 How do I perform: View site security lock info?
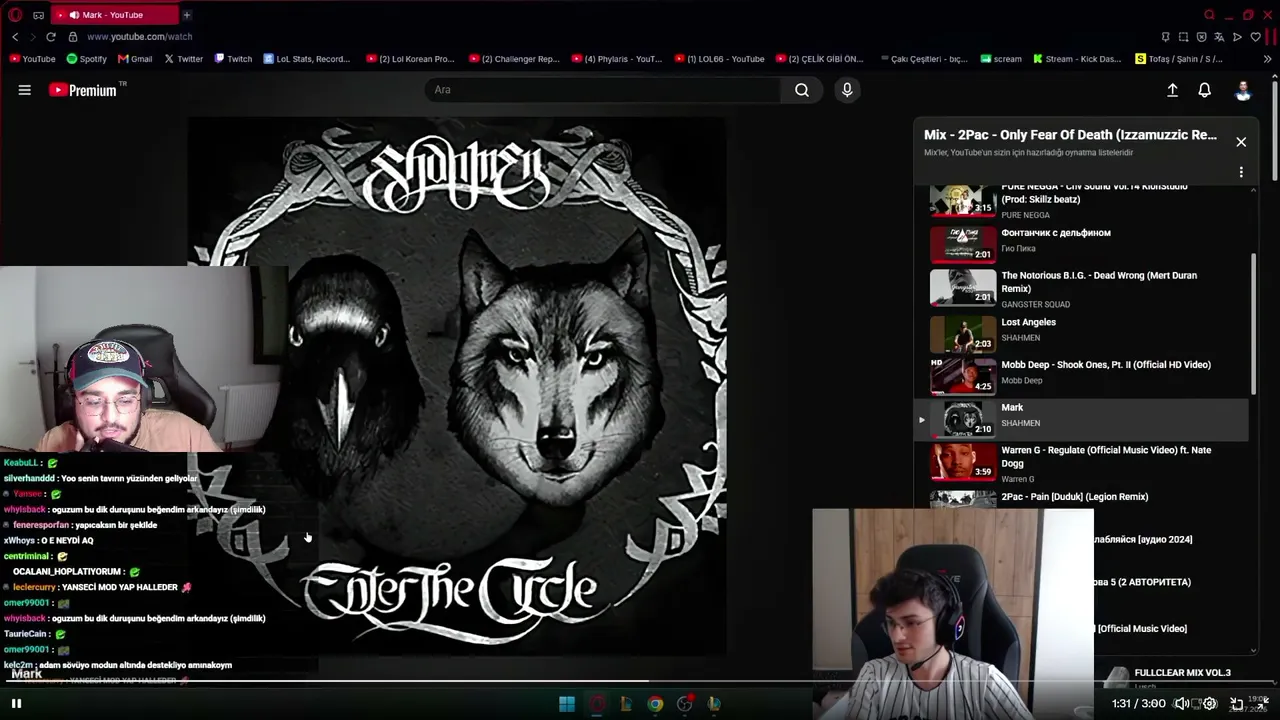72,37
